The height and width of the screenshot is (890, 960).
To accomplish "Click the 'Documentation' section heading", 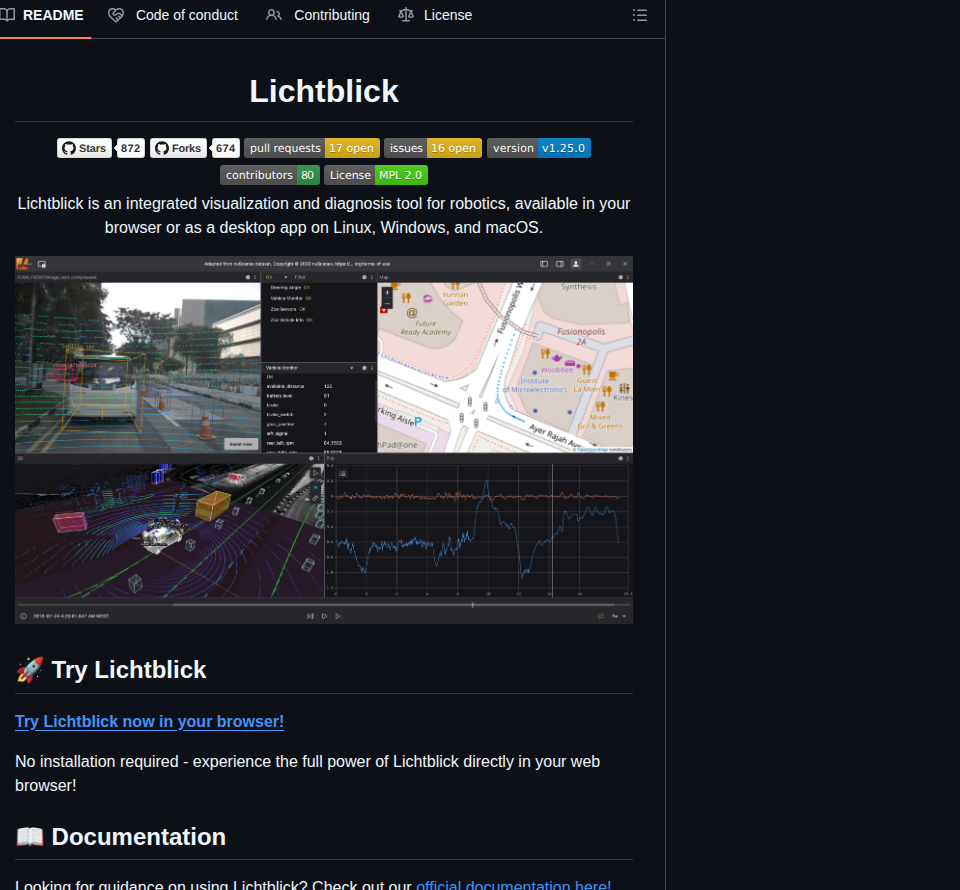I will pos(121,837).
